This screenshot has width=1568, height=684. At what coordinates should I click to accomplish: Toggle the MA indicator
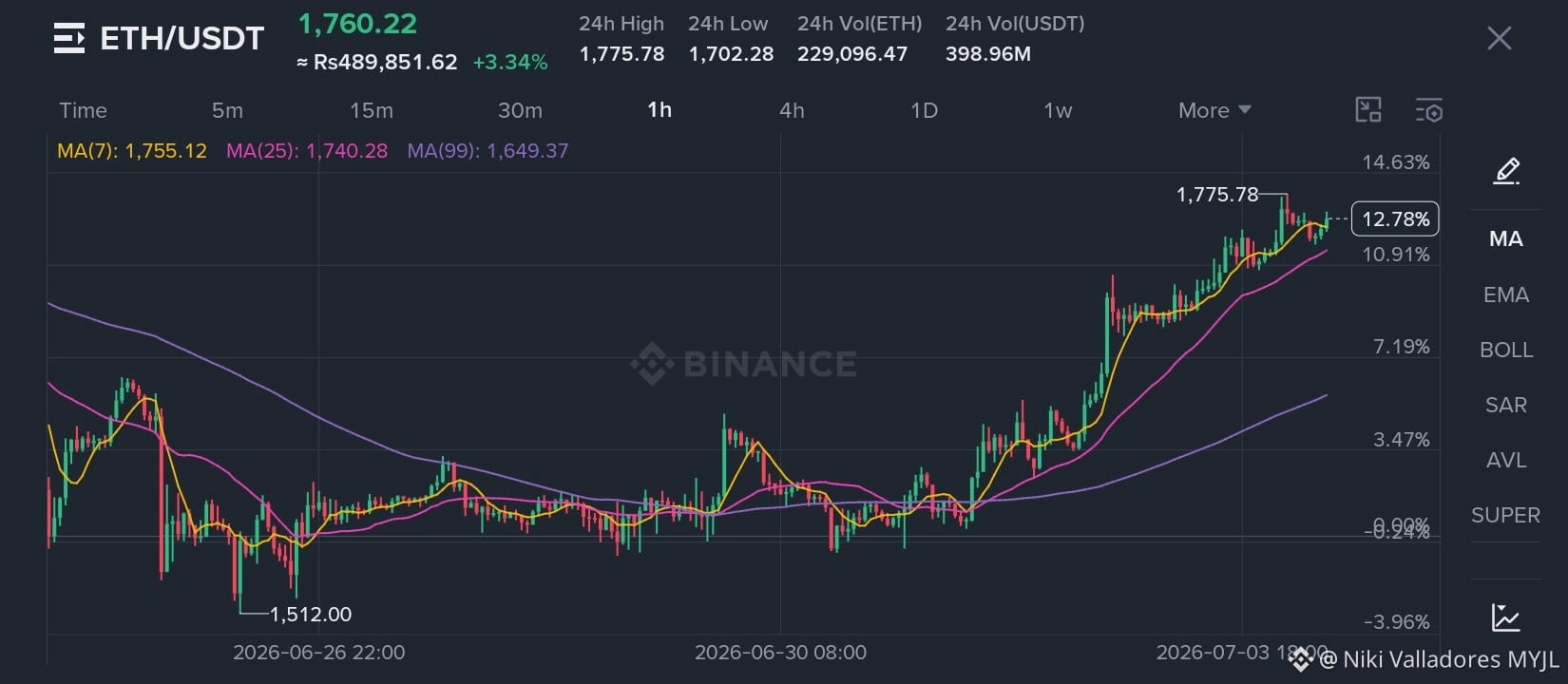pos(1506,238)
